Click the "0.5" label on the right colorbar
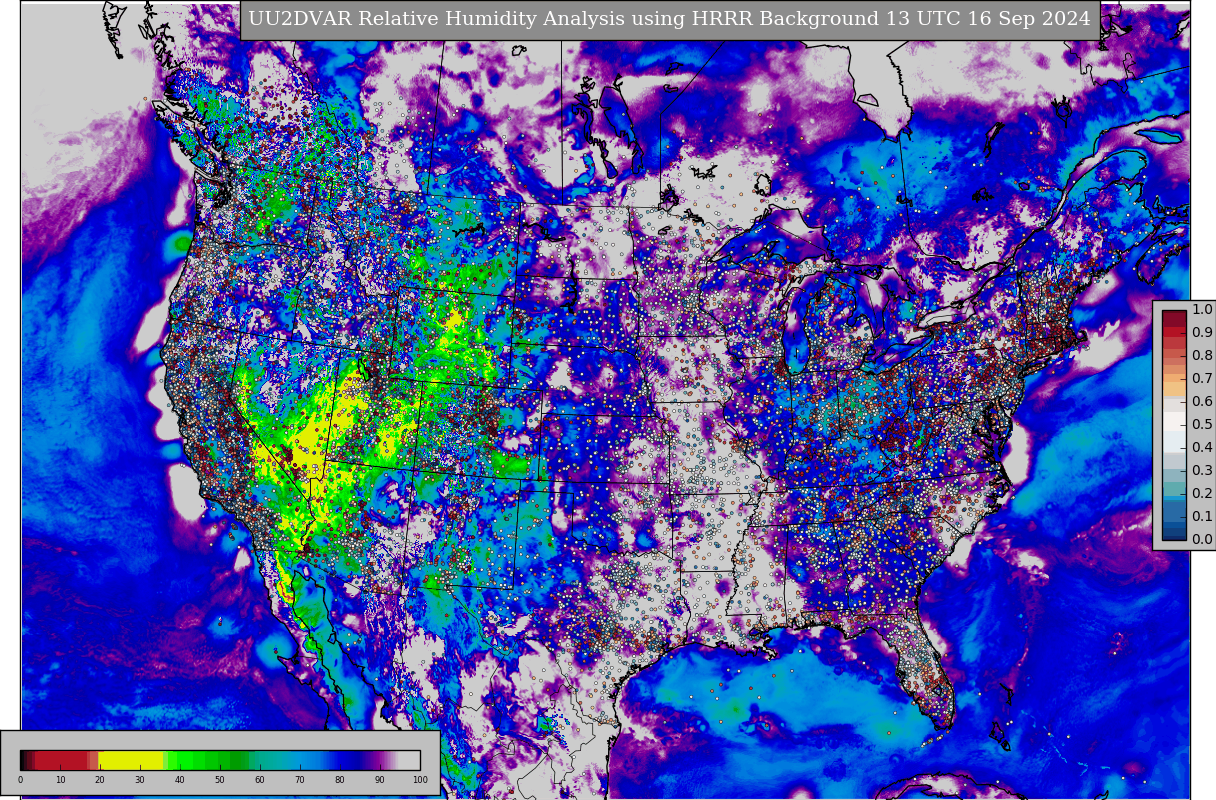This screenshot has height=800, width=1216. [1202, 424]
